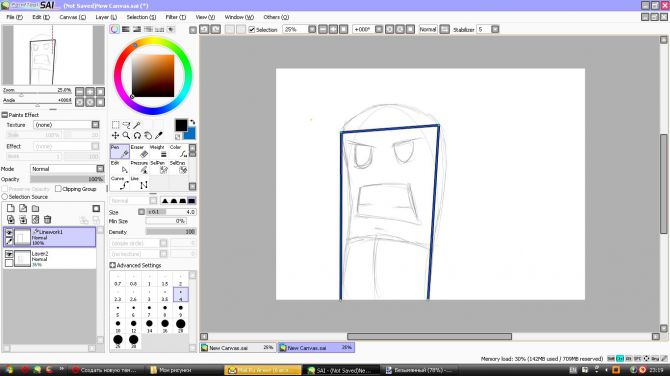Activate the Move tool icon

pyautogui.click(x=115, y=135)
